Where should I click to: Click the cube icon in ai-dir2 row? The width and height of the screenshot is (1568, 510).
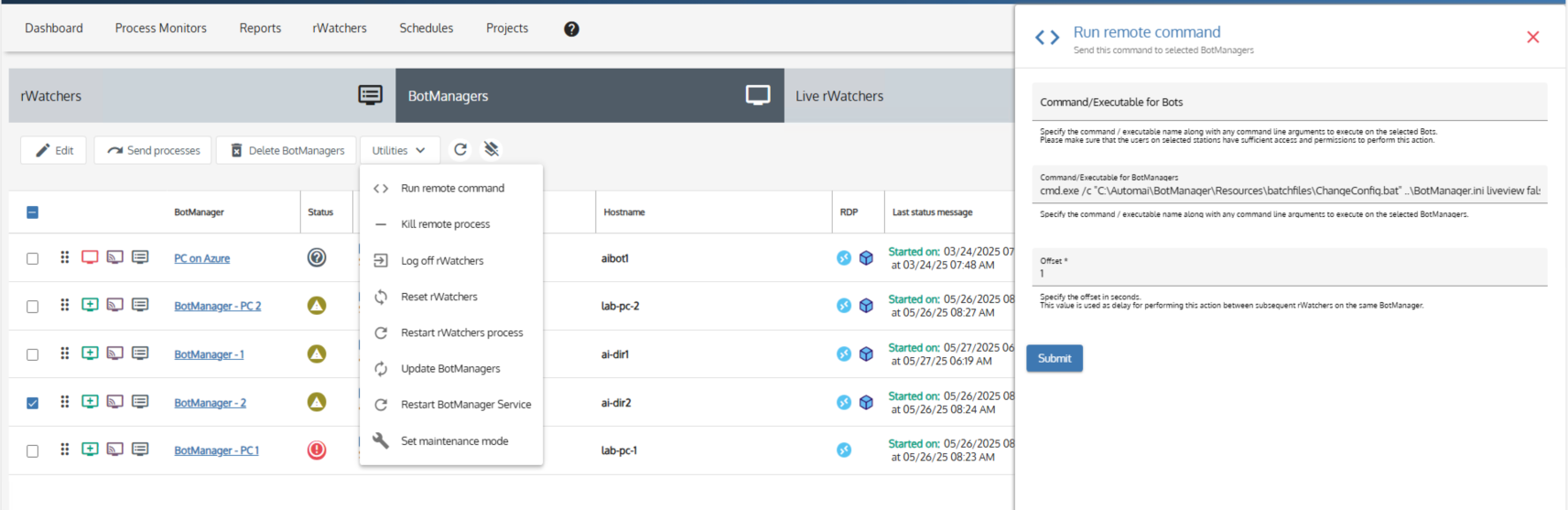866,403
